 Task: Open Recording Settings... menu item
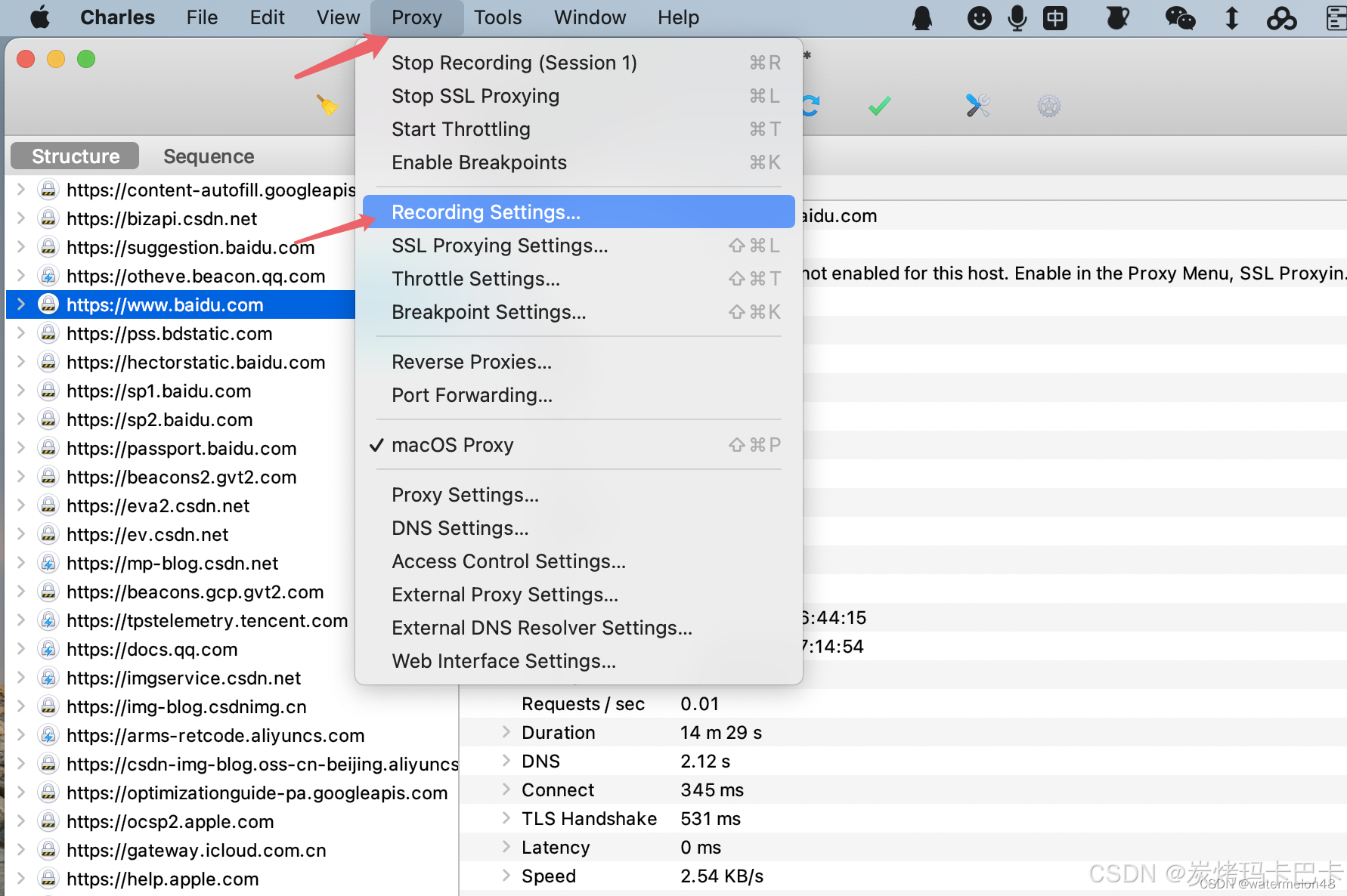(578, 212)
